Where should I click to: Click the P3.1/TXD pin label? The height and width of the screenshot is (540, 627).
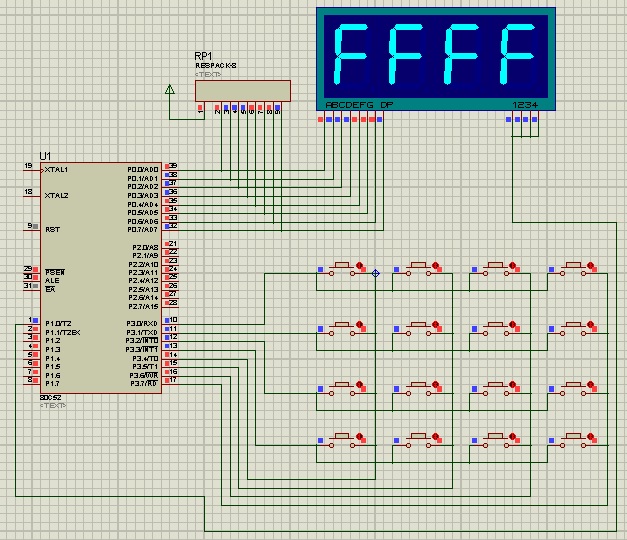142,332
